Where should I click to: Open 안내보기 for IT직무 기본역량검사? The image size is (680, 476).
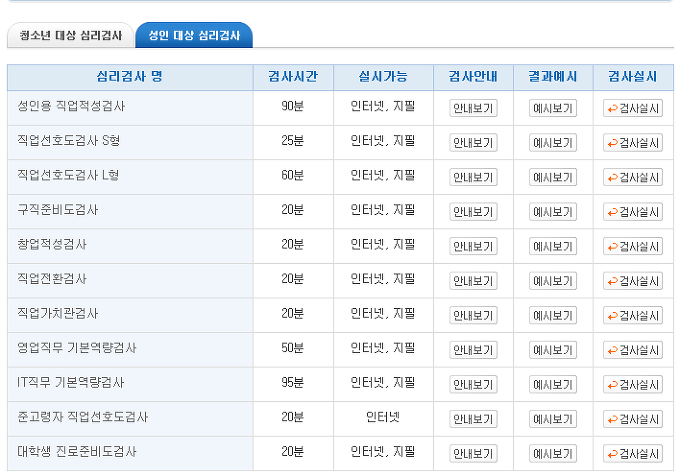[x=473, y=385]
